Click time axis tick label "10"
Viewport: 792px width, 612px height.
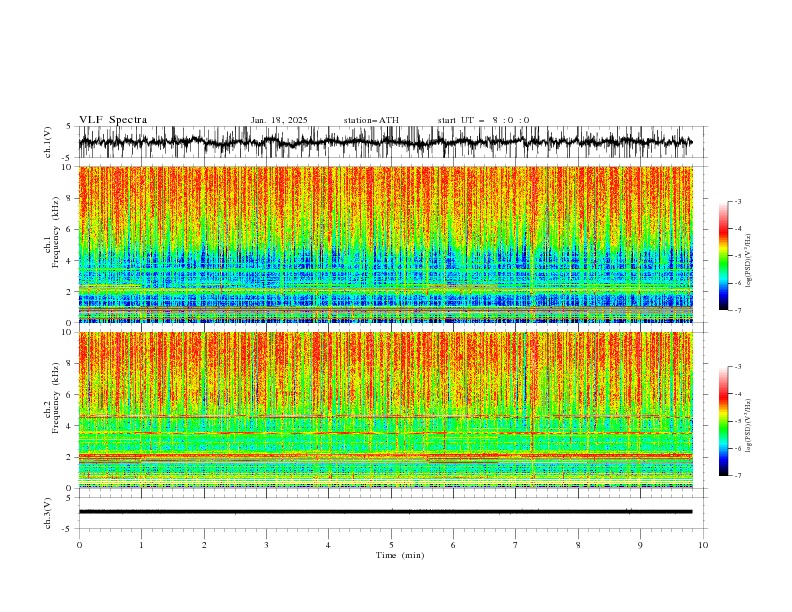[x=703, y=545]
